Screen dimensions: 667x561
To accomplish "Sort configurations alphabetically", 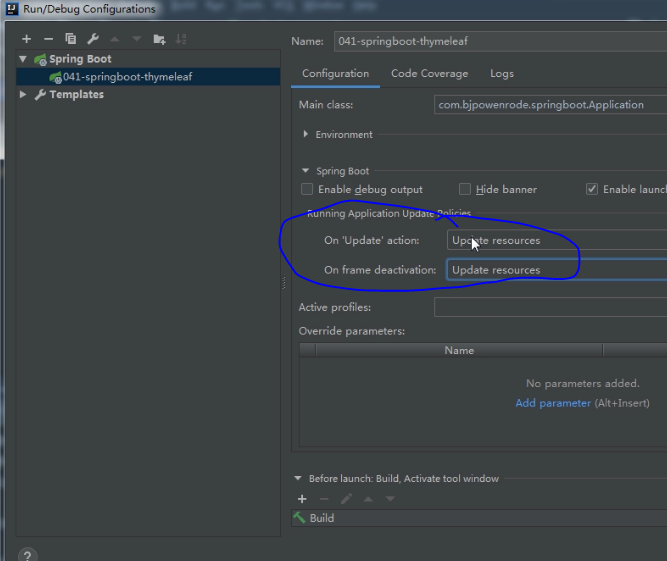I will (181, 39).
